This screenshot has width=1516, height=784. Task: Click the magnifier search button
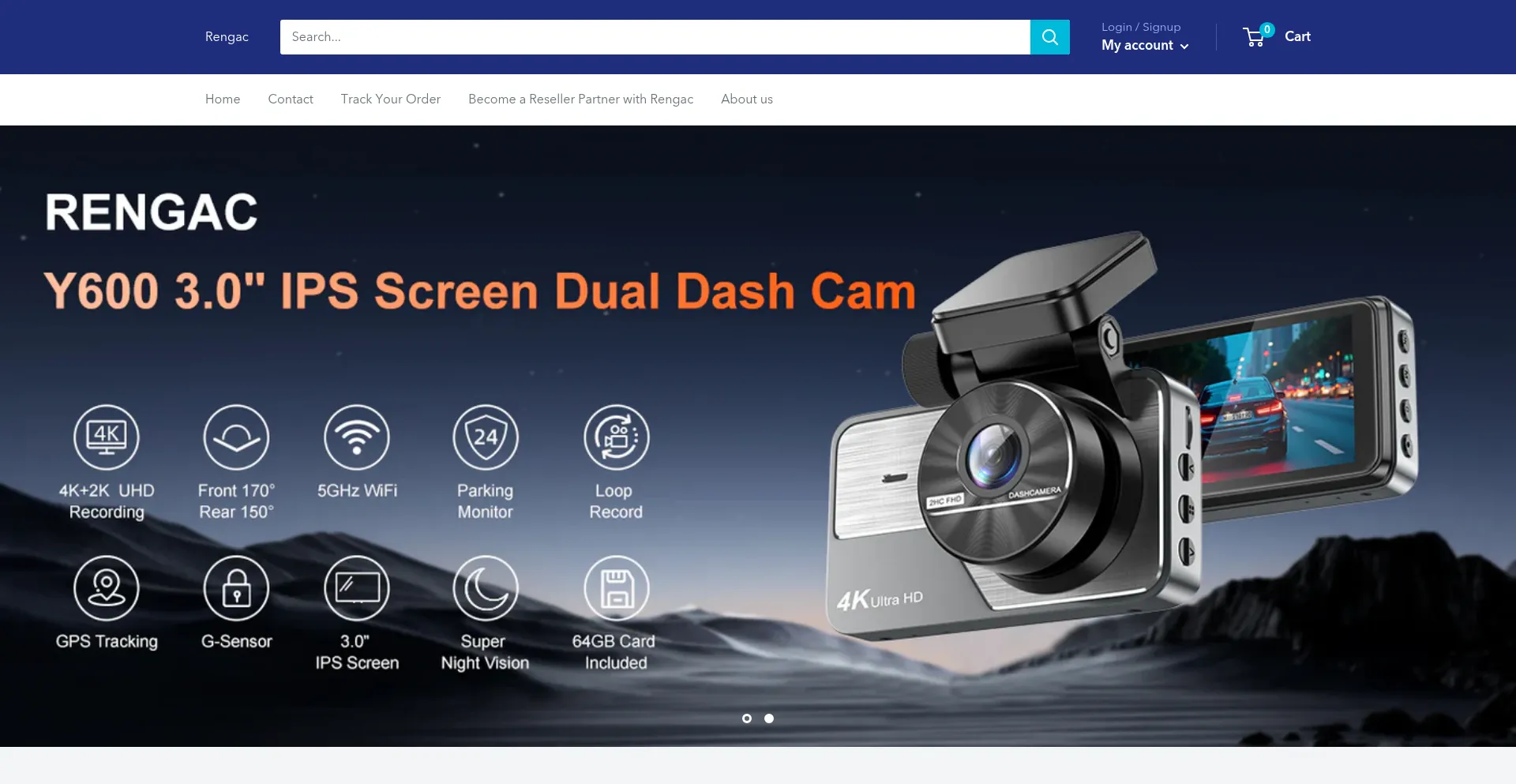coord(1049,37)
